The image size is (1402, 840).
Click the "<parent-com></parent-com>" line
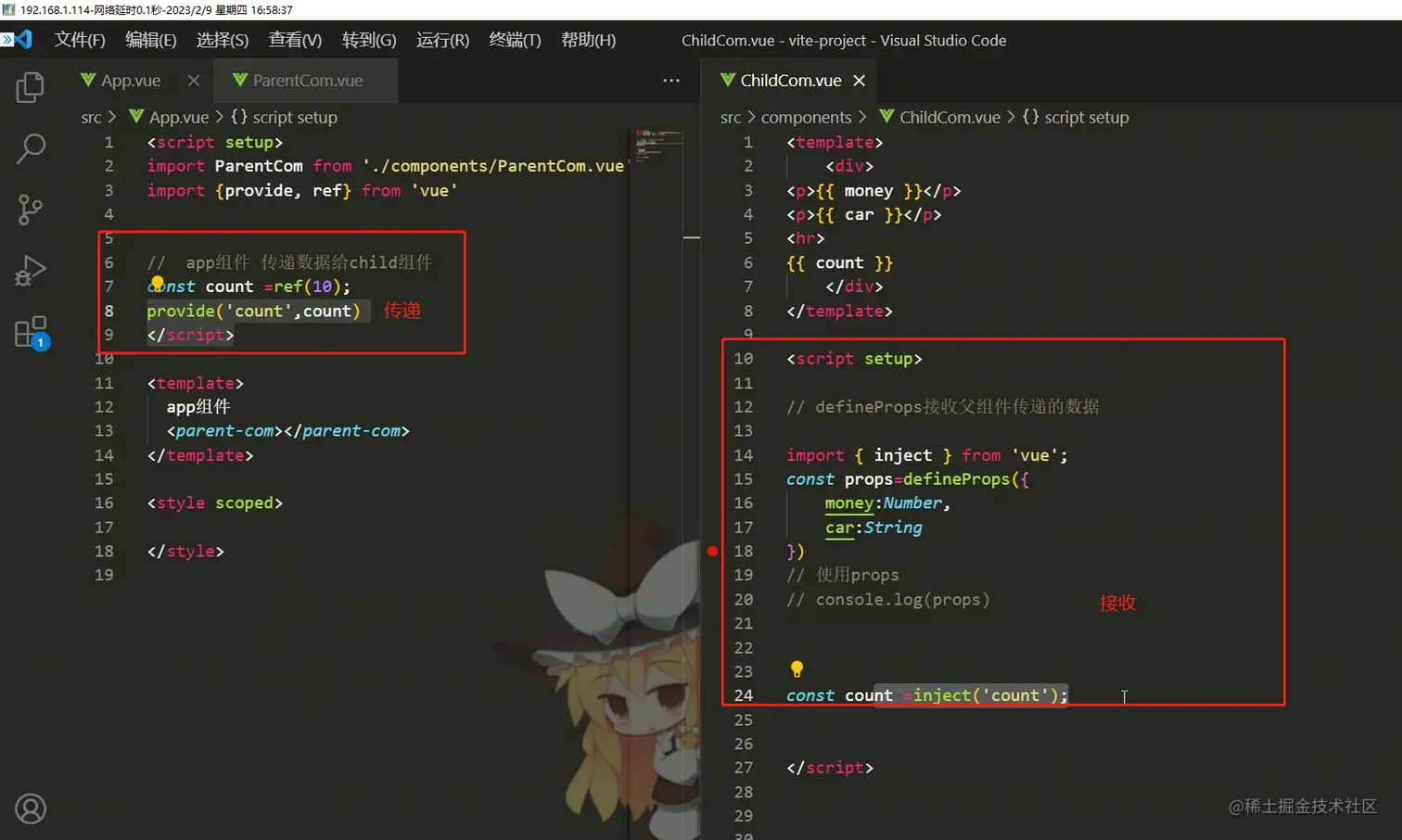pyautogui.click(x=287, y=431)
